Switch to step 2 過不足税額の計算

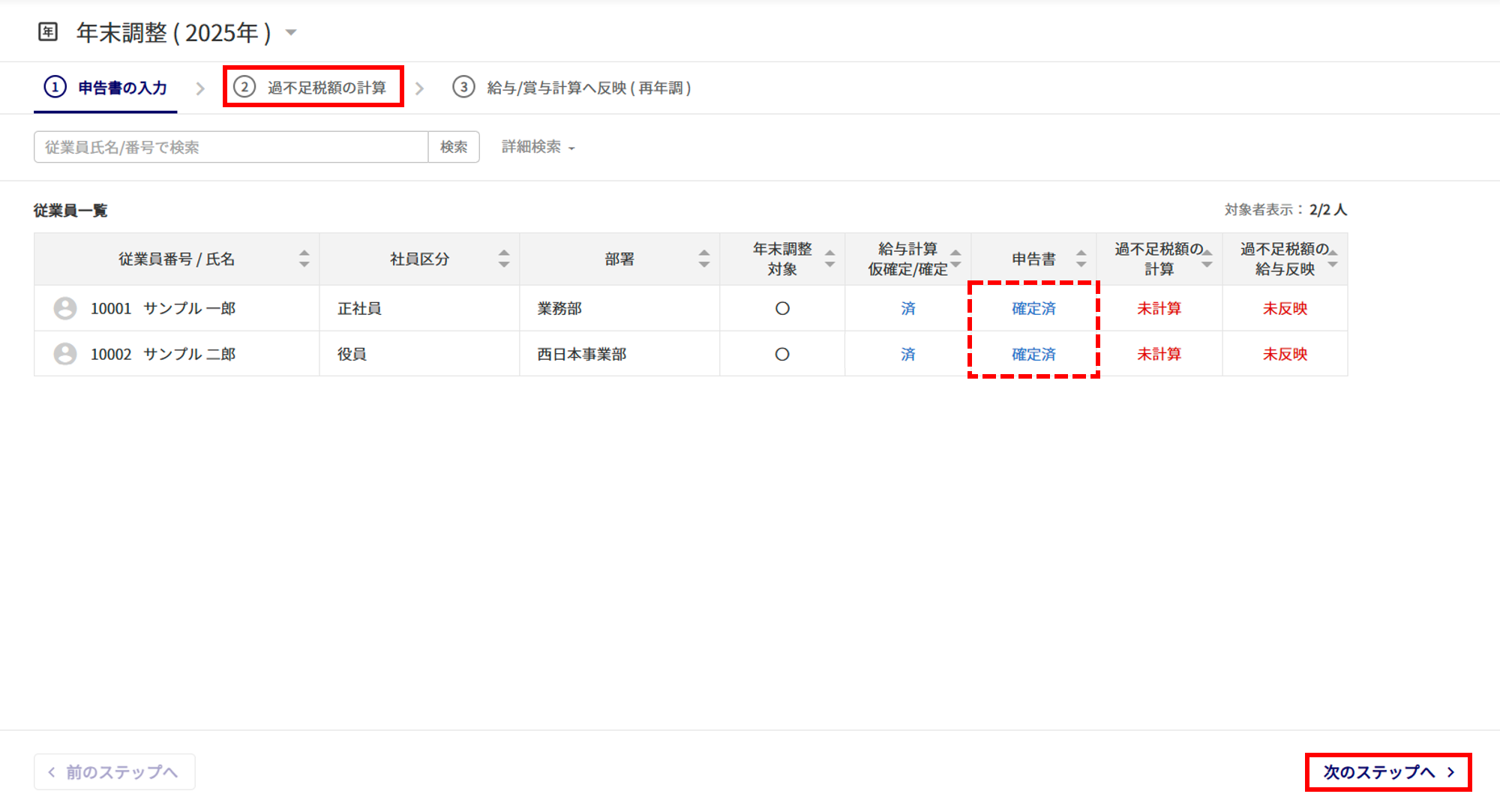[x=313, y=87]
